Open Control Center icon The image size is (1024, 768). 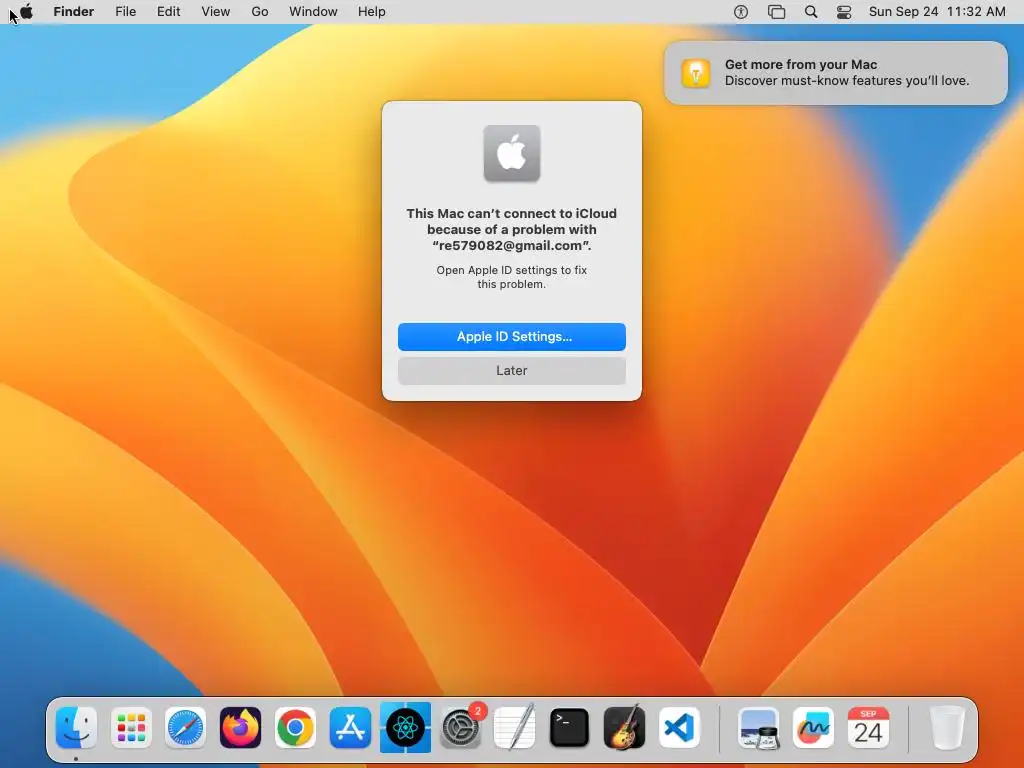844,12
